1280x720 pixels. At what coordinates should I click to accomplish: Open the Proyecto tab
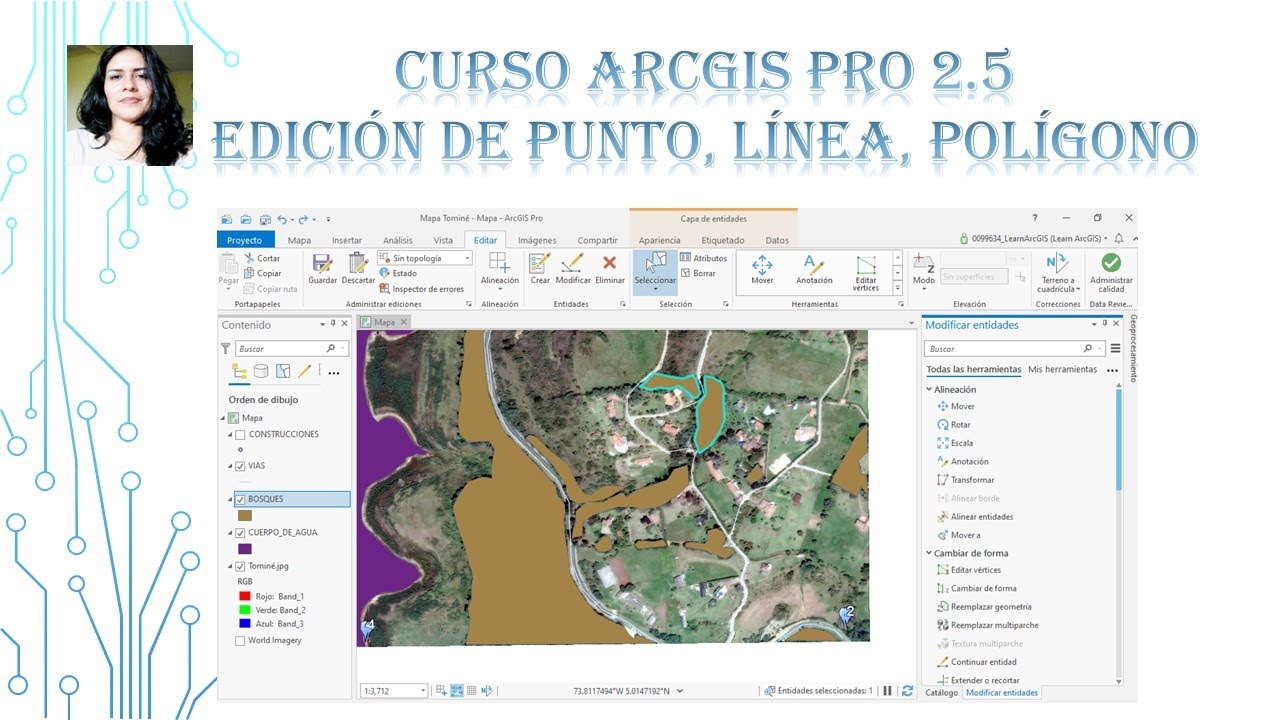tap(245, 240)
